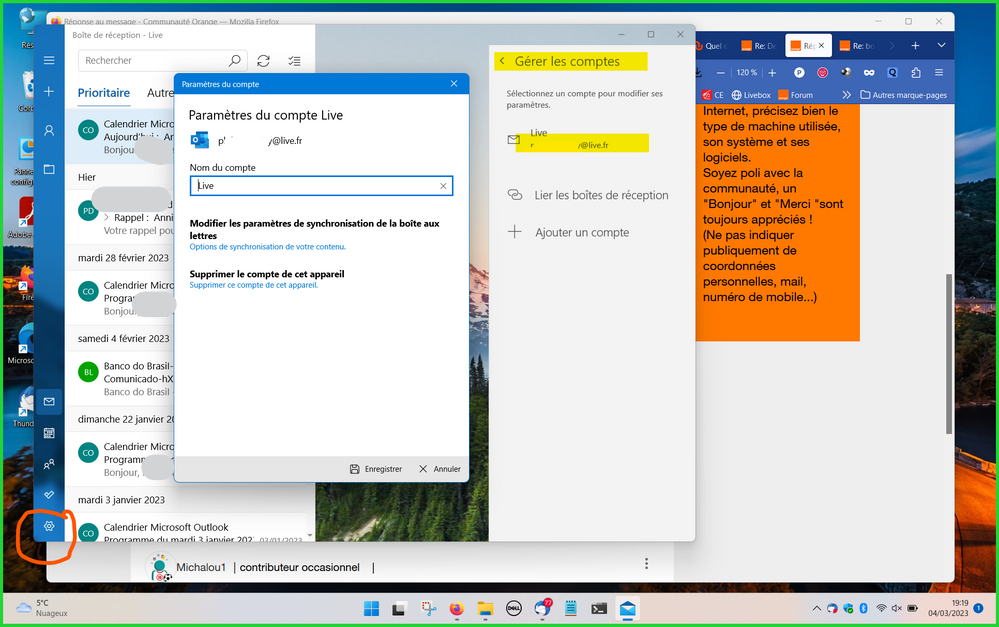Open the To Do checkmark icon

click(x=49, y=495)
